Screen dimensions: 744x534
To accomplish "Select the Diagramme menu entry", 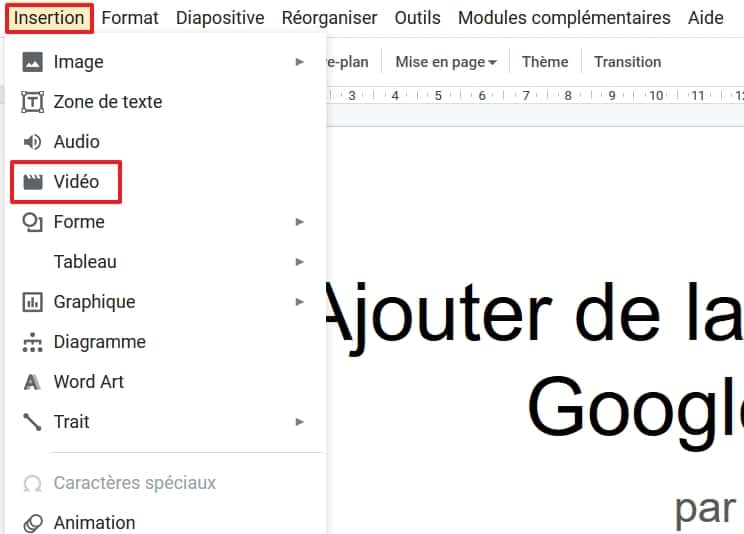I will (x=166, y=342).
